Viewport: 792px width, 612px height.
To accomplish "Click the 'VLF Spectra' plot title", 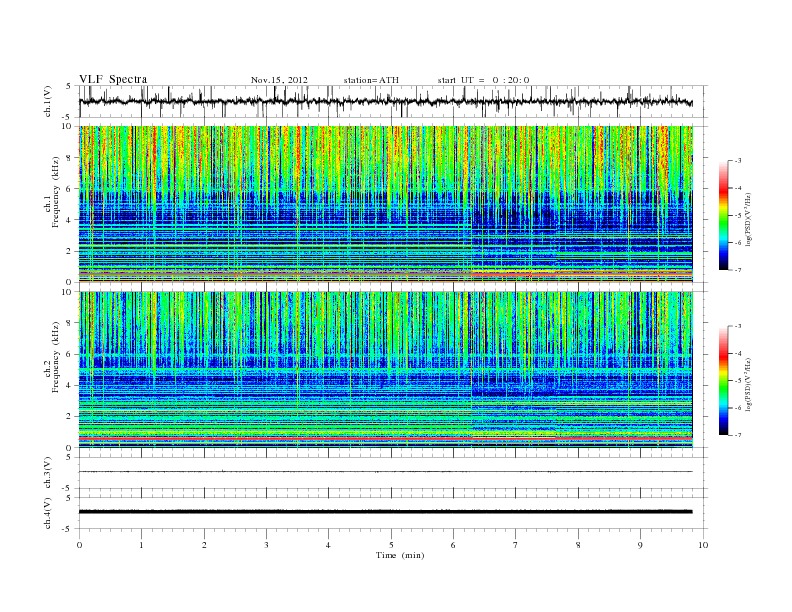I will point(113,79).
